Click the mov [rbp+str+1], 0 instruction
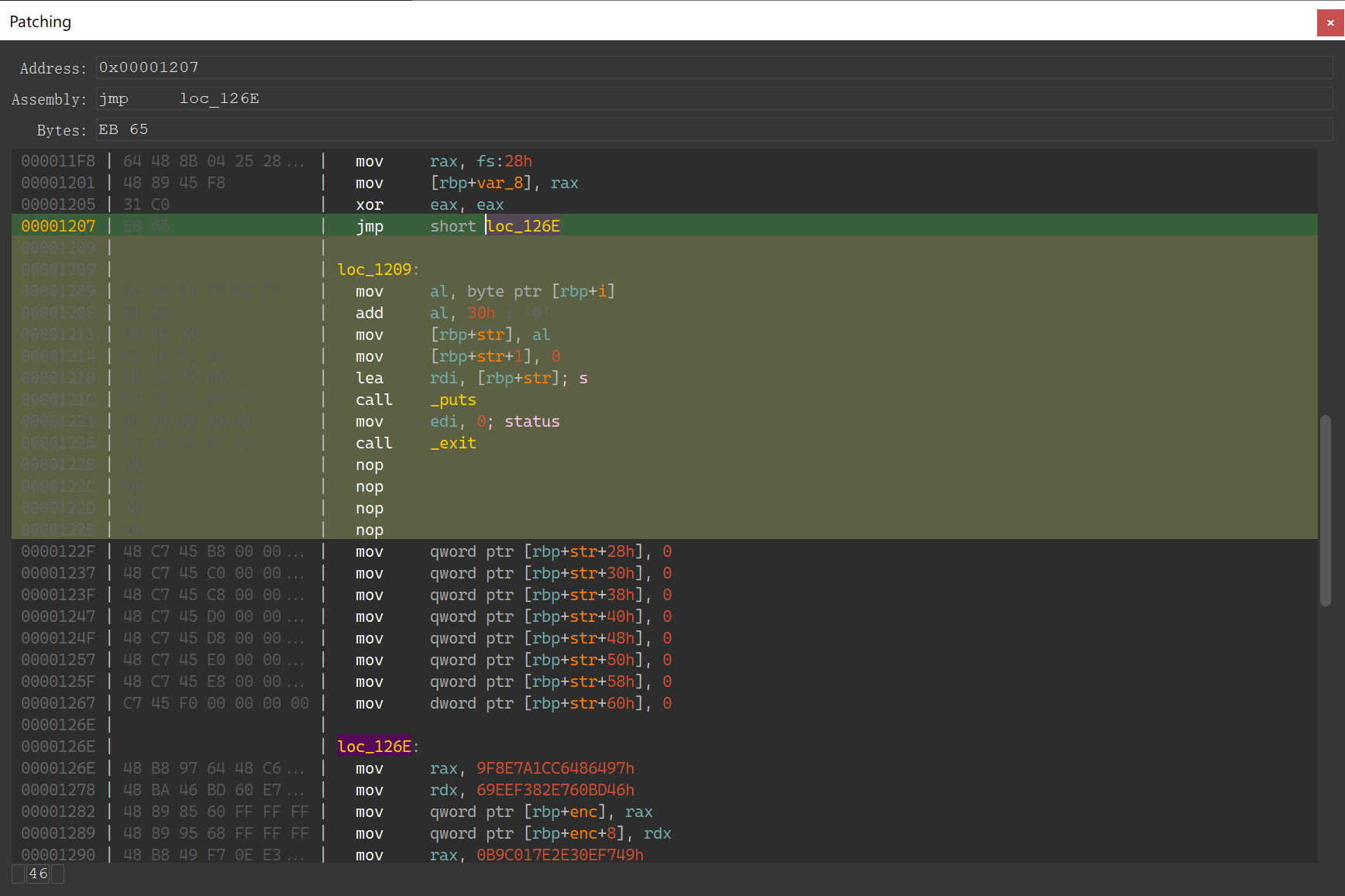1345x896 pixels. tap(458, 356)
